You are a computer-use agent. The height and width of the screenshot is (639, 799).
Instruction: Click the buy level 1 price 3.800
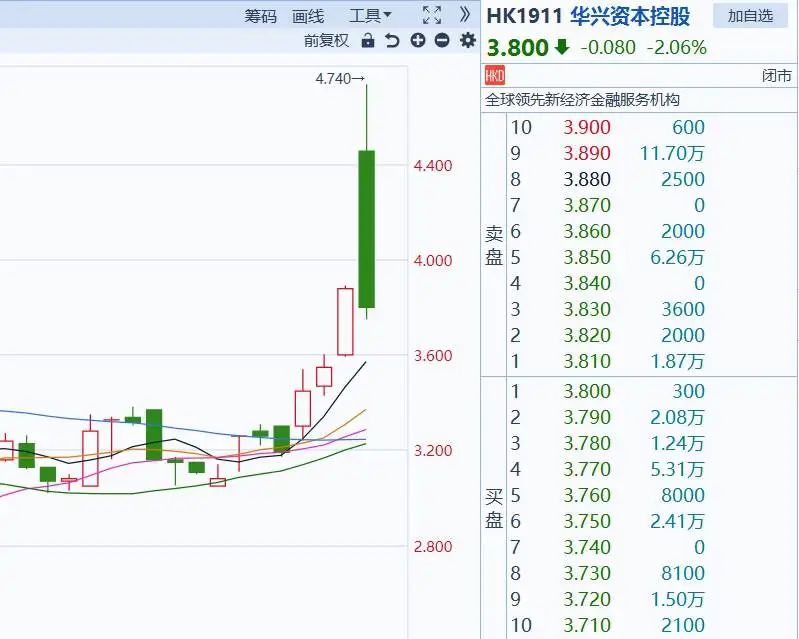click(586, 391)
